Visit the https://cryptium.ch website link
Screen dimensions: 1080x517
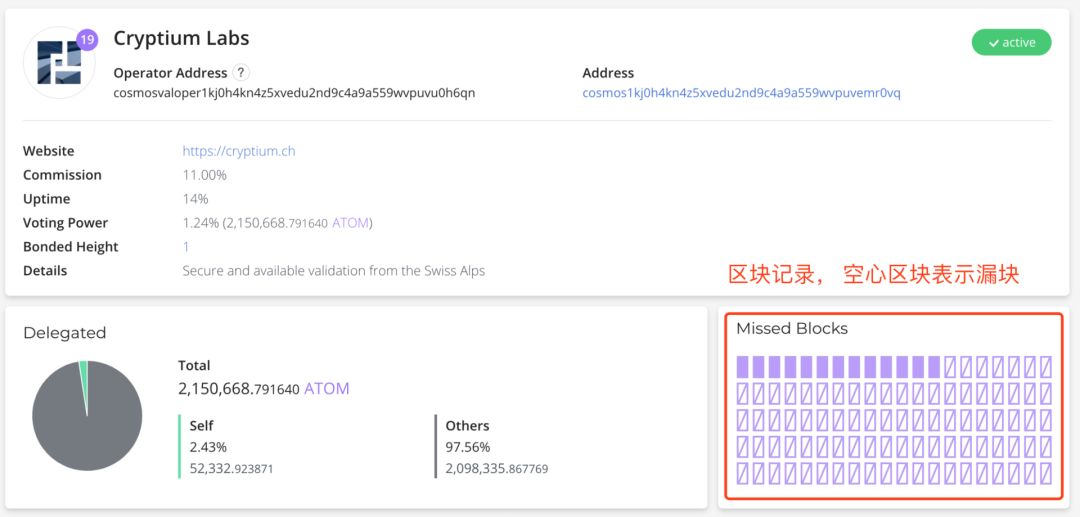click(238, 151)
